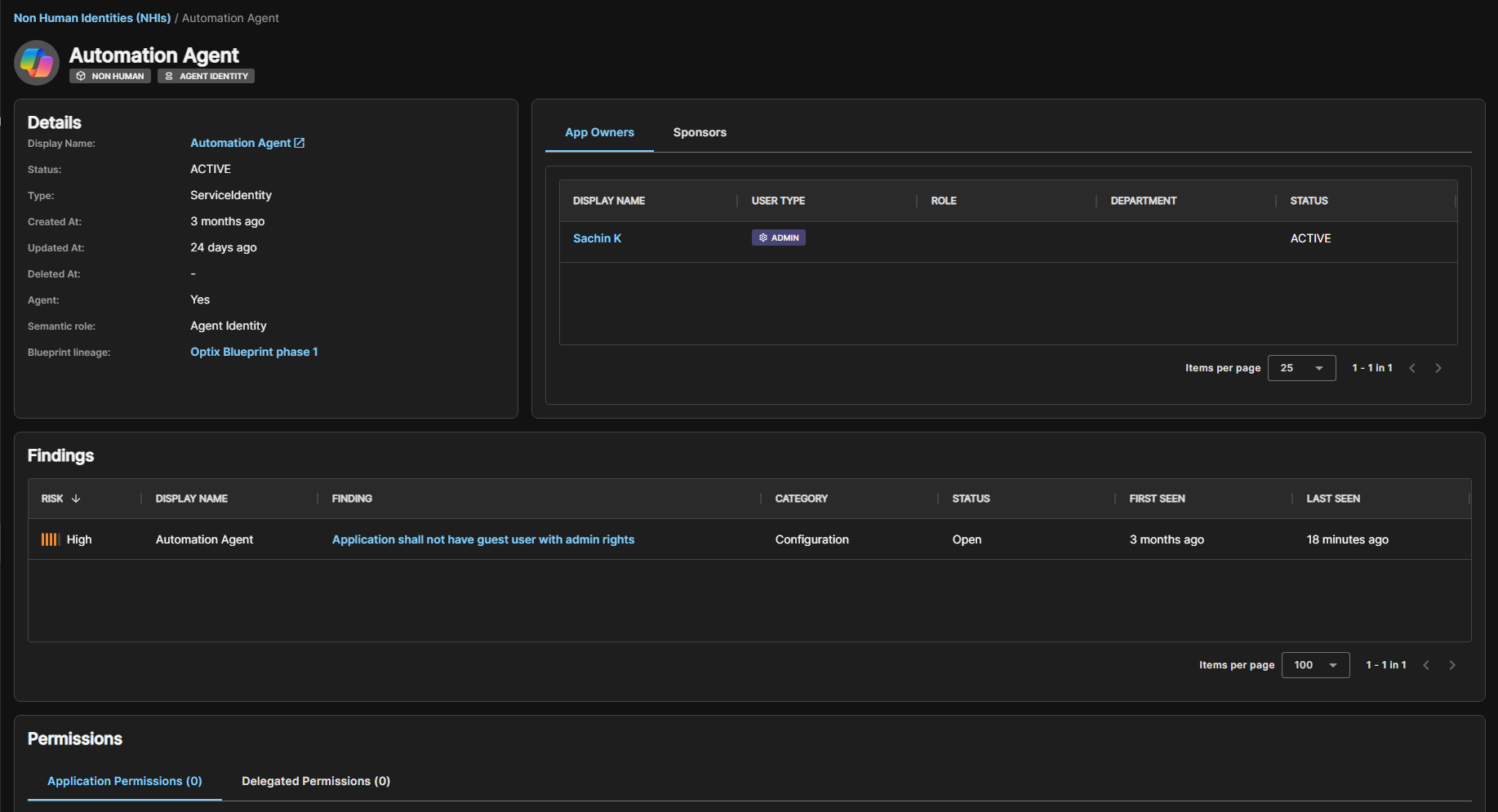Click the App Owners STATUS column header
The width and height of the screenshot is (1498, 812).
click(1309, 201)
